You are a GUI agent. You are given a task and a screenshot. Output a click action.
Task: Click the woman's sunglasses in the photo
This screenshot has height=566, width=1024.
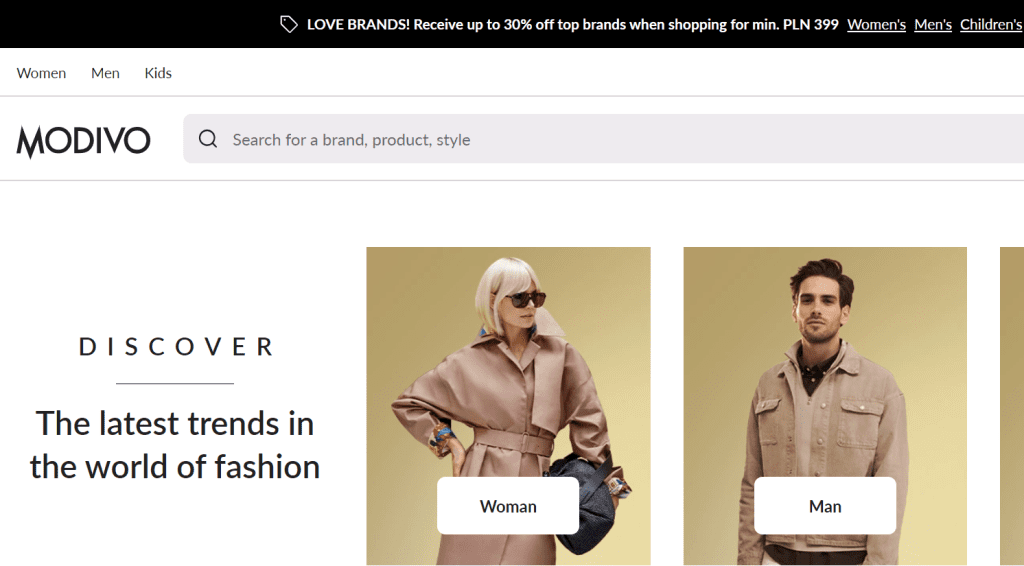click(522, 299)
